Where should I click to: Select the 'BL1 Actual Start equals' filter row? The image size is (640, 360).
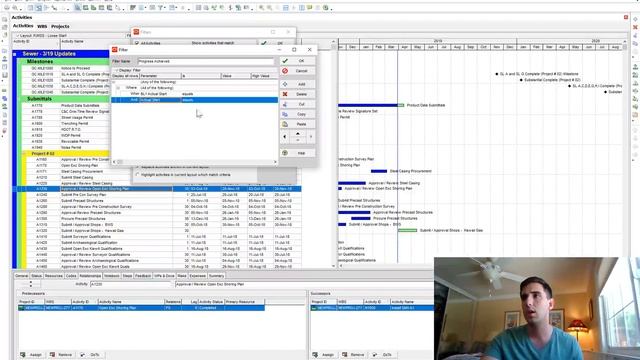[x=195, y=94]
